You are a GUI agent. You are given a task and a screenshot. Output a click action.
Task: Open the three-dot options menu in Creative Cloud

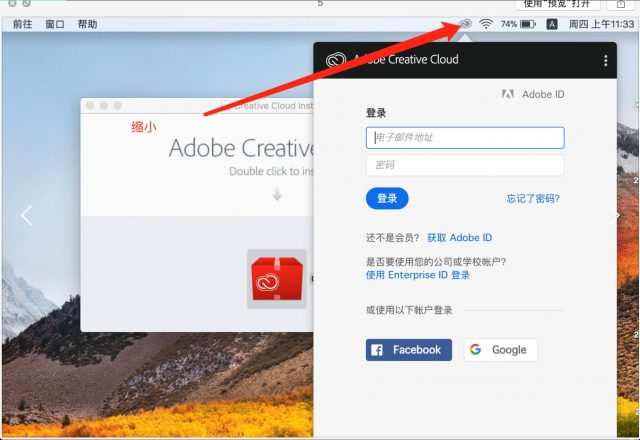606,60
